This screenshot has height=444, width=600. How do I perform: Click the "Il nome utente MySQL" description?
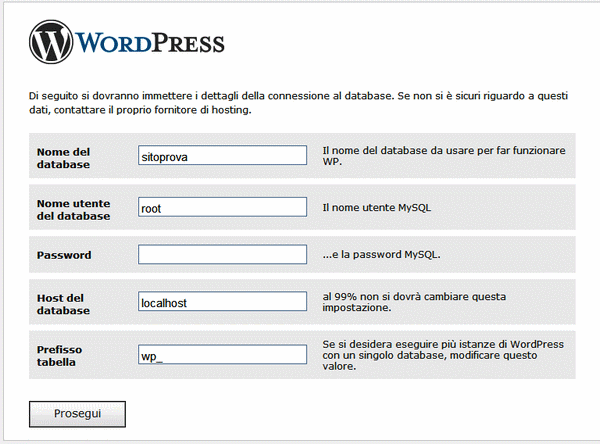(x=377, y=207)
